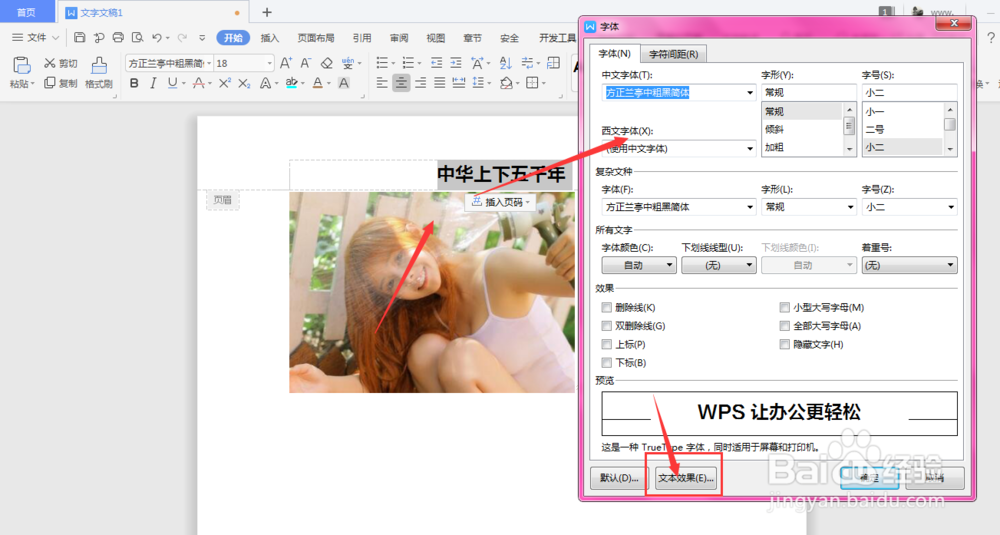Open the 审阅 ribbon tab
This screenshot has height=535, width=1000.
coord(399,38)
